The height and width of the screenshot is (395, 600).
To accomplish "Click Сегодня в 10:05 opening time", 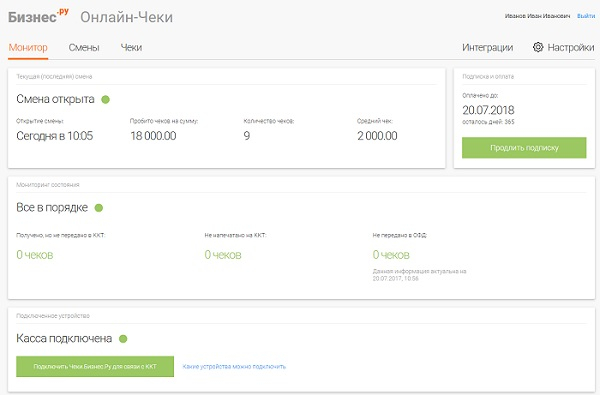I will [54, 136].
